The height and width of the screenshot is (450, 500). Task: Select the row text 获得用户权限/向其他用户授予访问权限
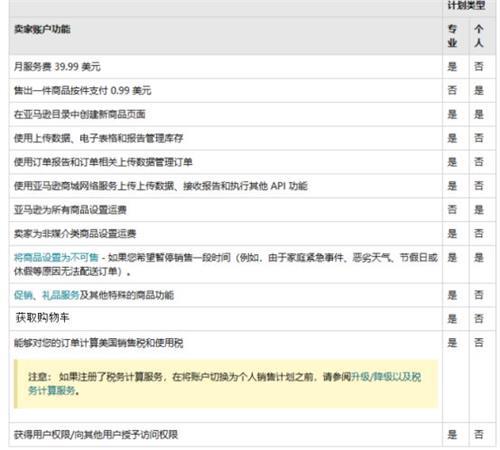pos(96,435)
